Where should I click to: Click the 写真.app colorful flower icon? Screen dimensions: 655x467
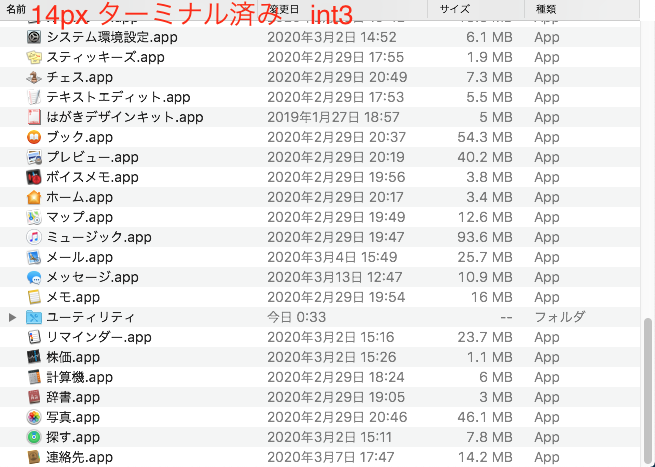(x=34, y=417)
